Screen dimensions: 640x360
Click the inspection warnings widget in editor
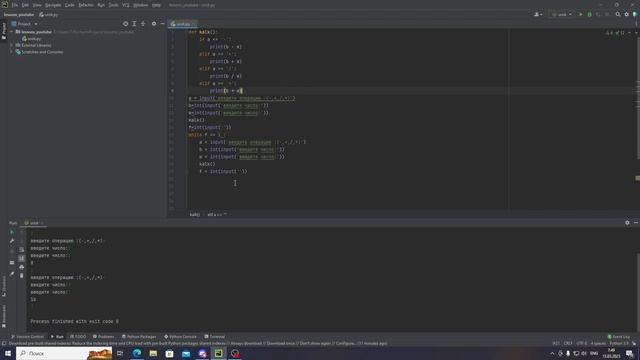[x=615, y=33]
